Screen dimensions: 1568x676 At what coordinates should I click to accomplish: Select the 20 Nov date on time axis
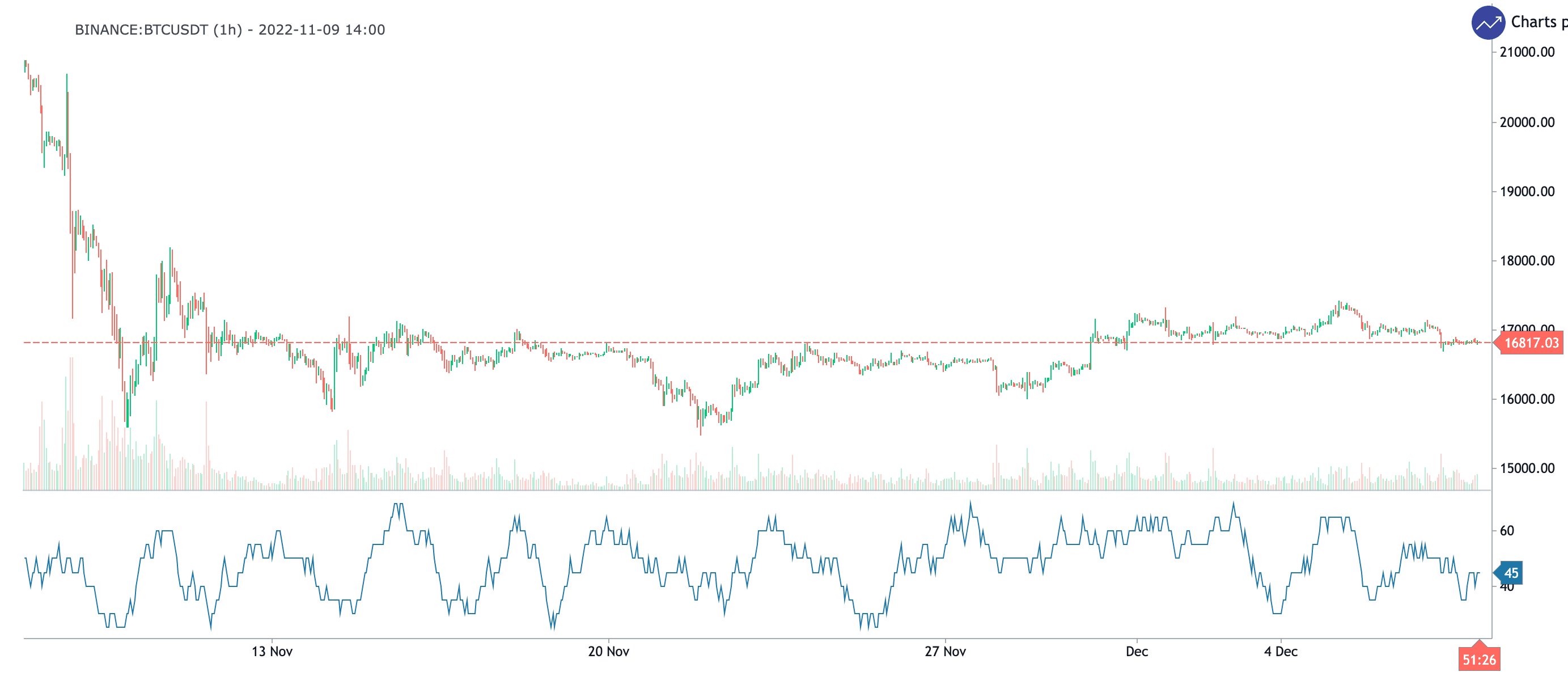(x=608, y=652)
